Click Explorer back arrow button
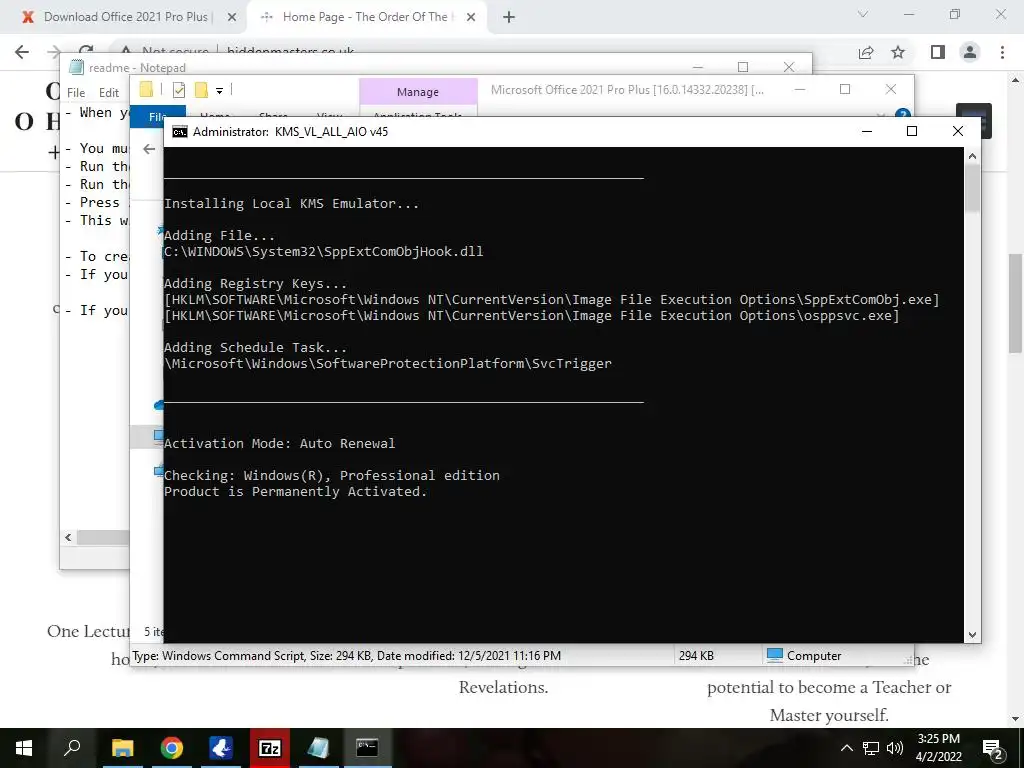 [x=149, y=149]
